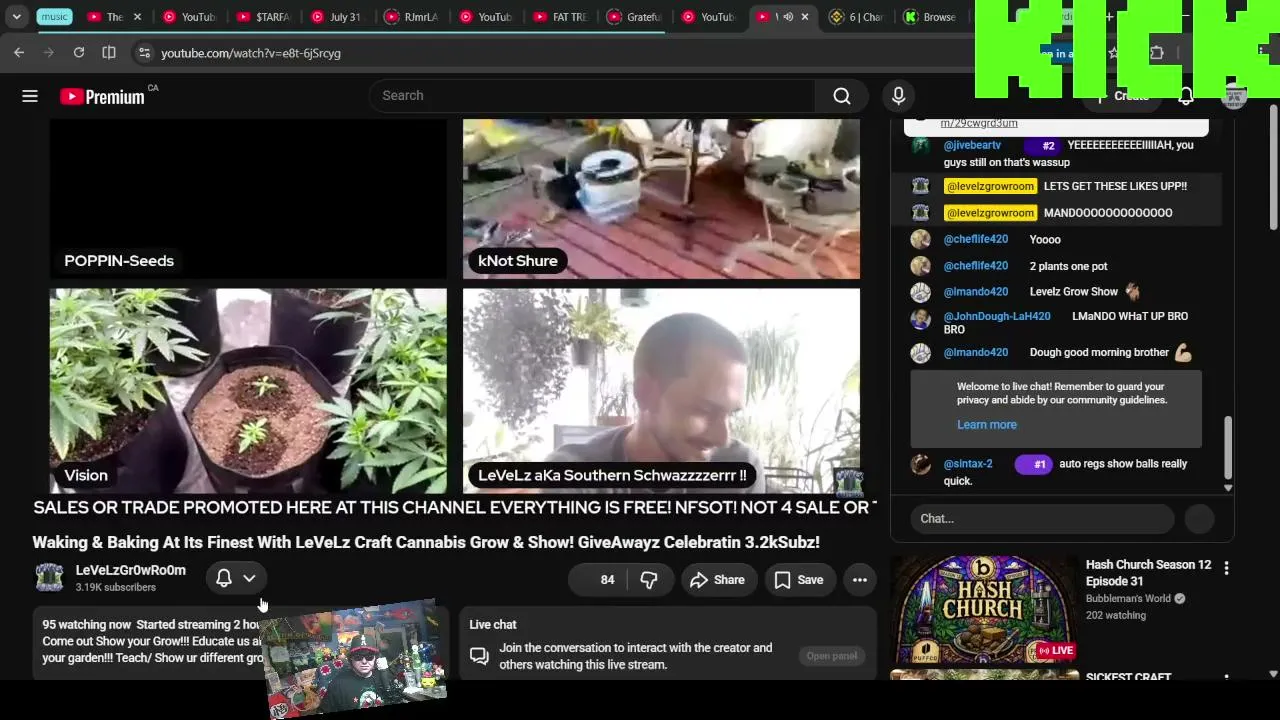
Task: Go back using the browser back arrow
Action: 19,53
